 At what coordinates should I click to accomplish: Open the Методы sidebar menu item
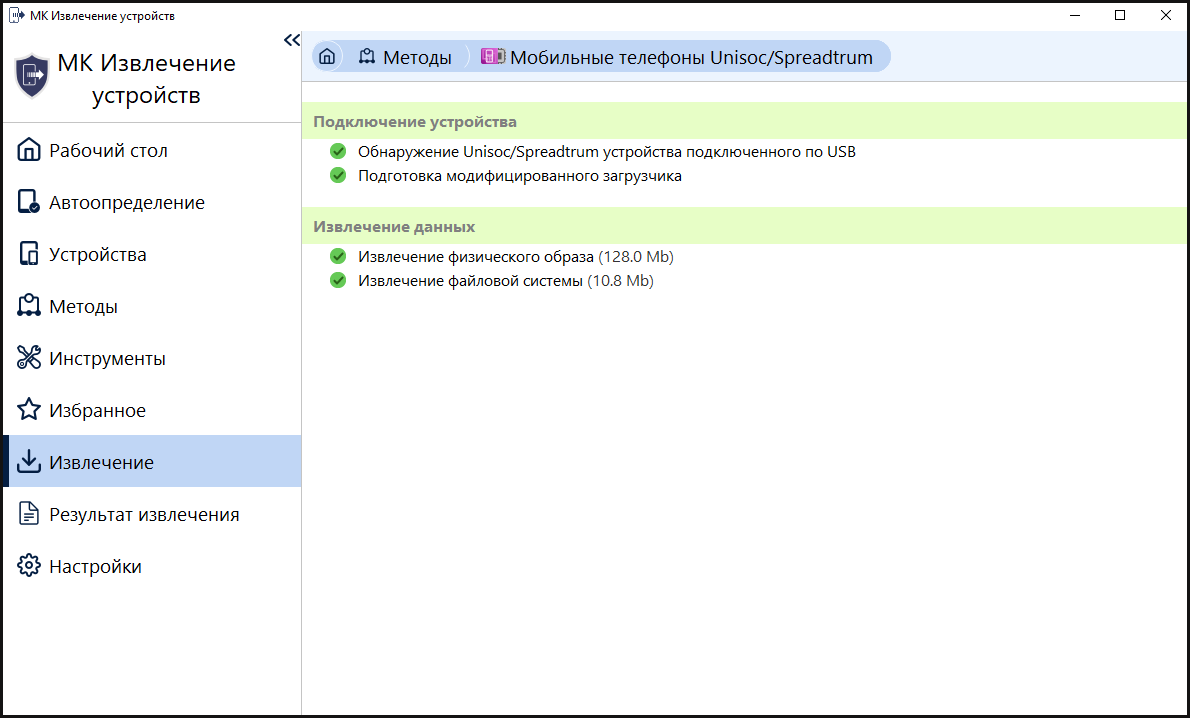83,307
